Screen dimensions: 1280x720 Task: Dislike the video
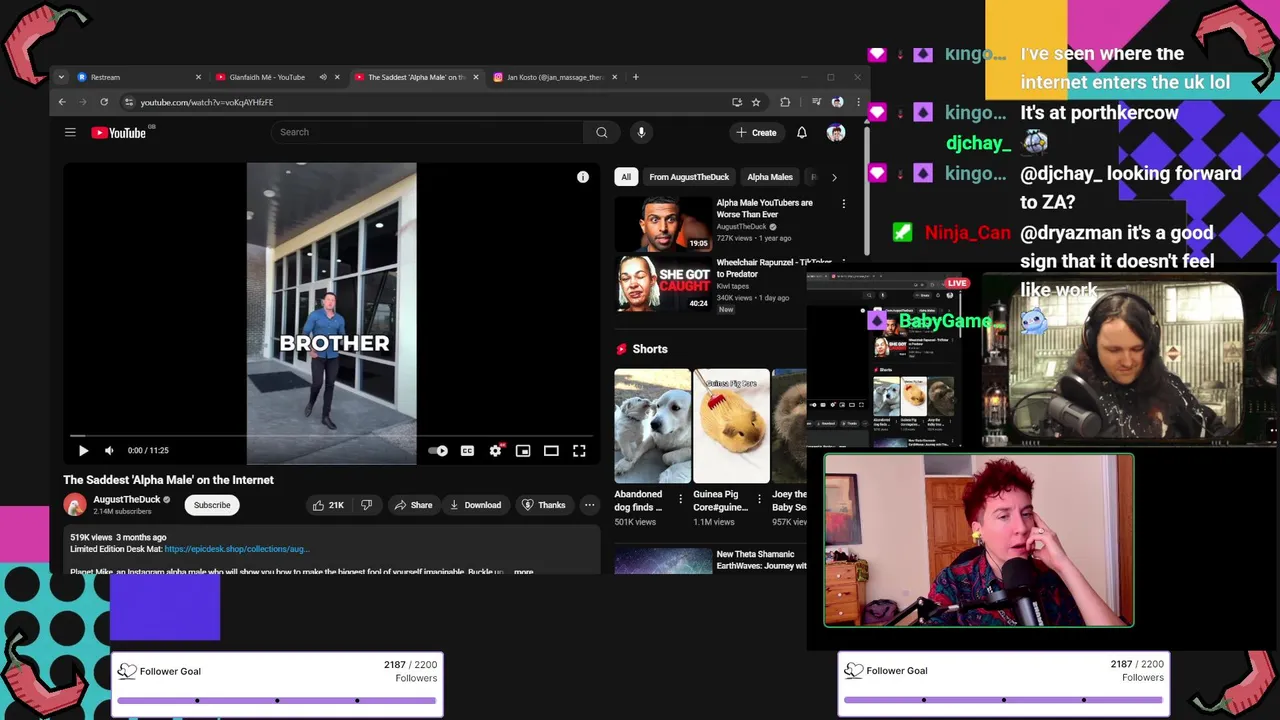(366, 505)
